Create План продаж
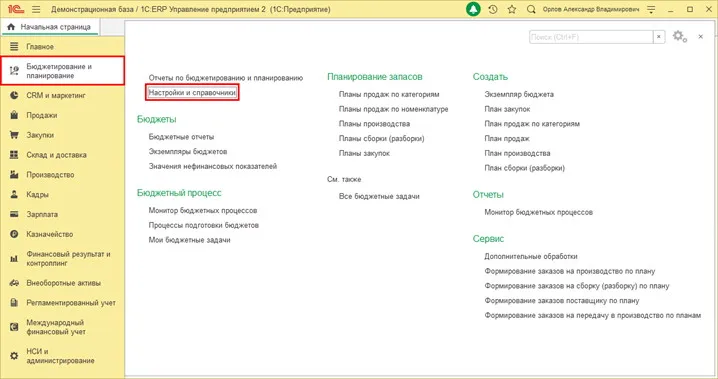 (x=507, y=138)
